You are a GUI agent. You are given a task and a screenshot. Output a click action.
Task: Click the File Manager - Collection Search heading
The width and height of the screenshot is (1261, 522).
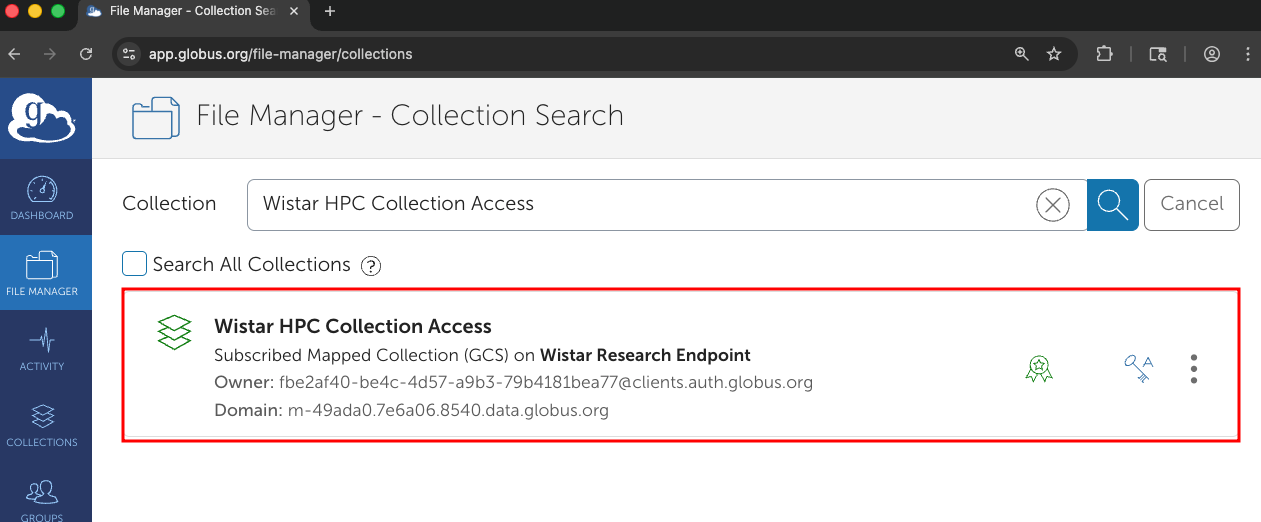point(410,116)
